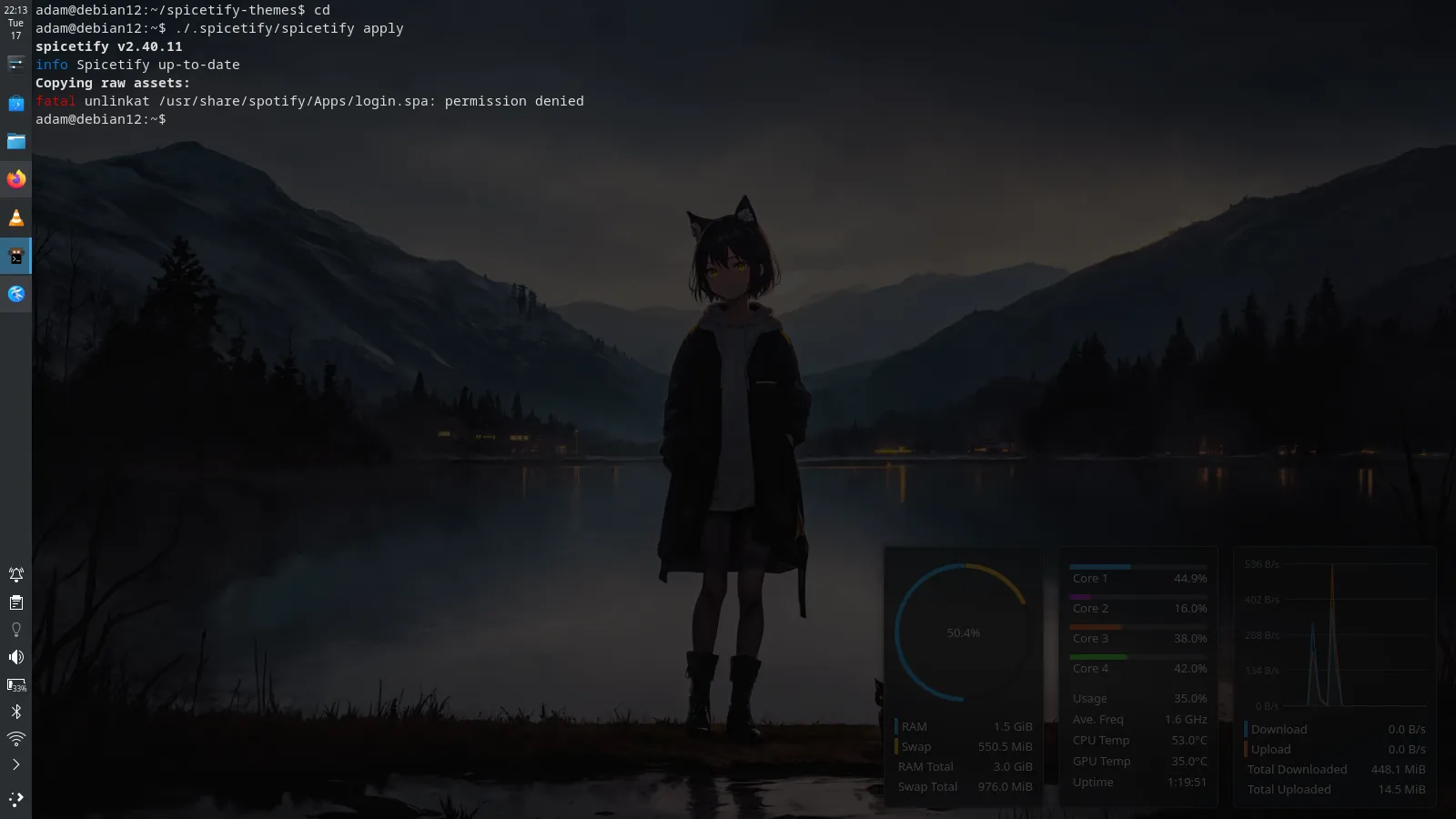The image size is (1456, 819).
Task: Click "permission denied" in the error line
Action: [x=514, y=101]
